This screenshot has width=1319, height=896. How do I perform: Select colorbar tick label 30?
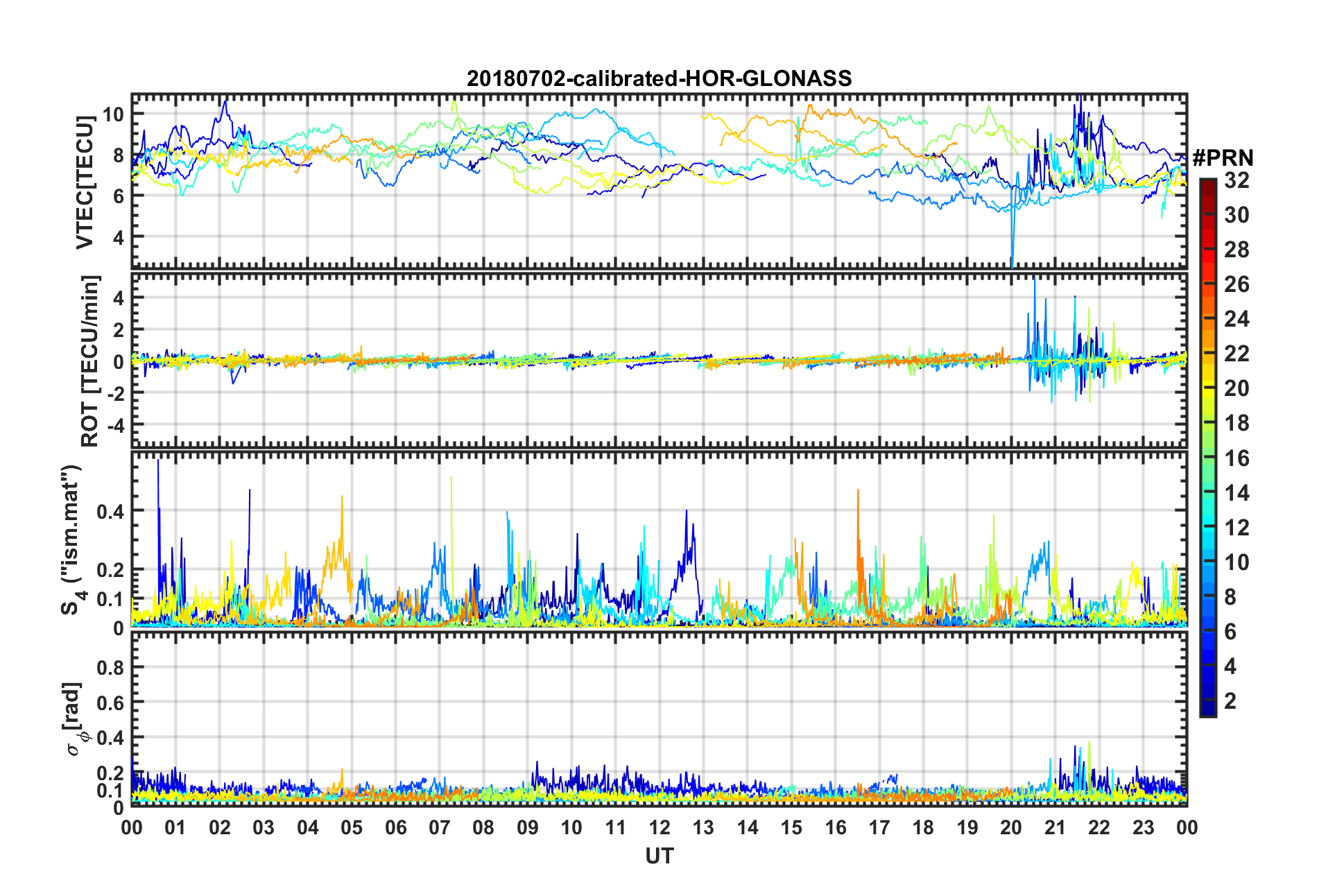point(1236,215)
